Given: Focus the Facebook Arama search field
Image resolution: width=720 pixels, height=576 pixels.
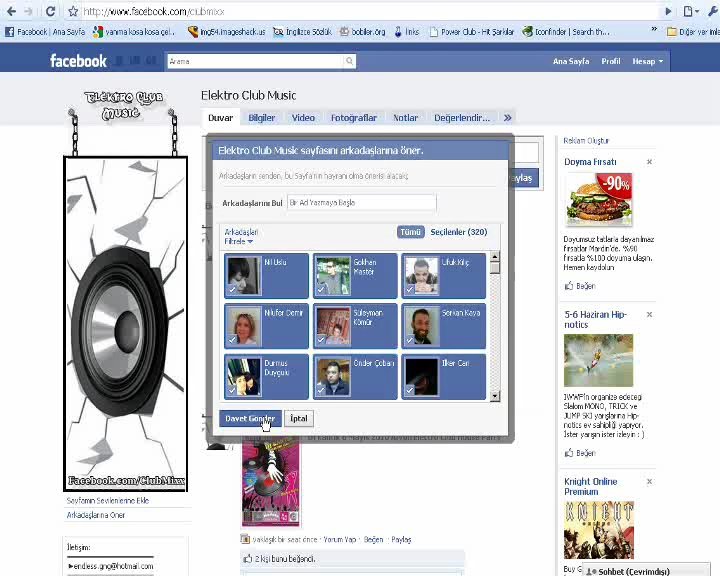Looking at the screenshot, I should click(256, 61).
